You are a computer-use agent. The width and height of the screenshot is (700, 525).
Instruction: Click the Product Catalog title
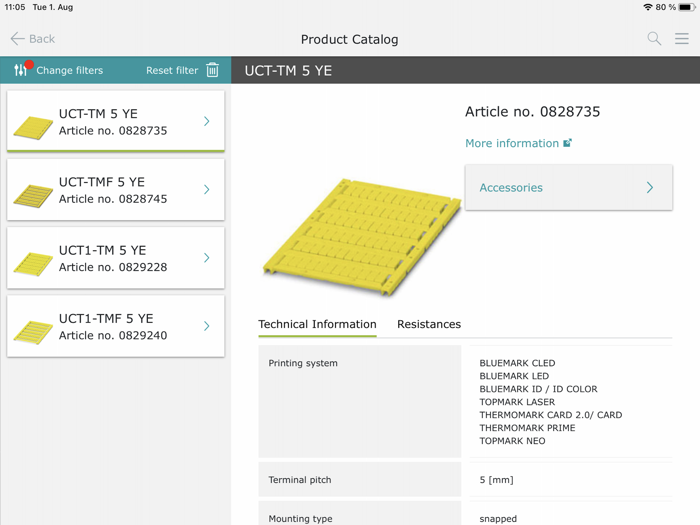tap(350, 39)
